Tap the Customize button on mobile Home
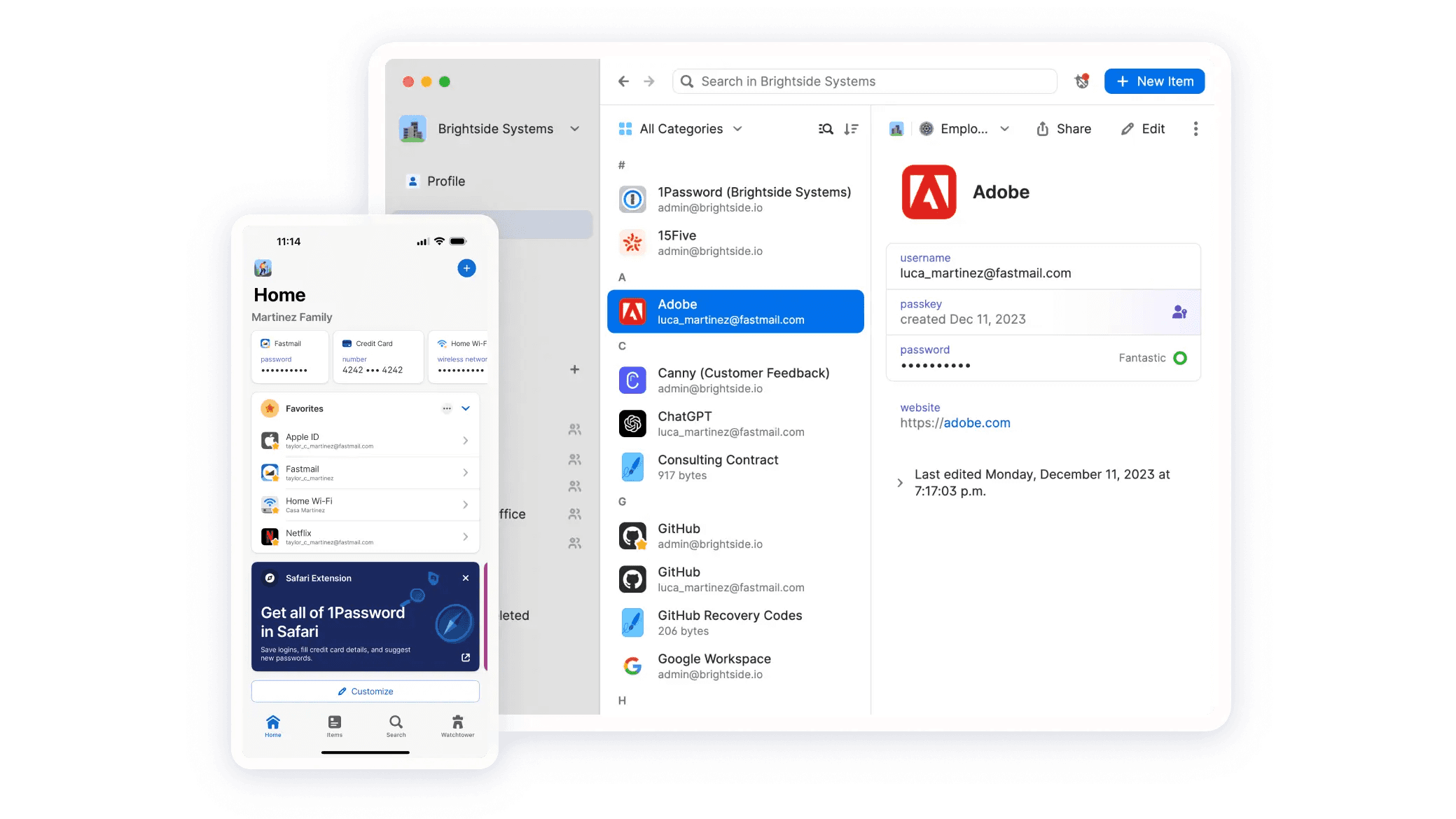 [365, 691]
